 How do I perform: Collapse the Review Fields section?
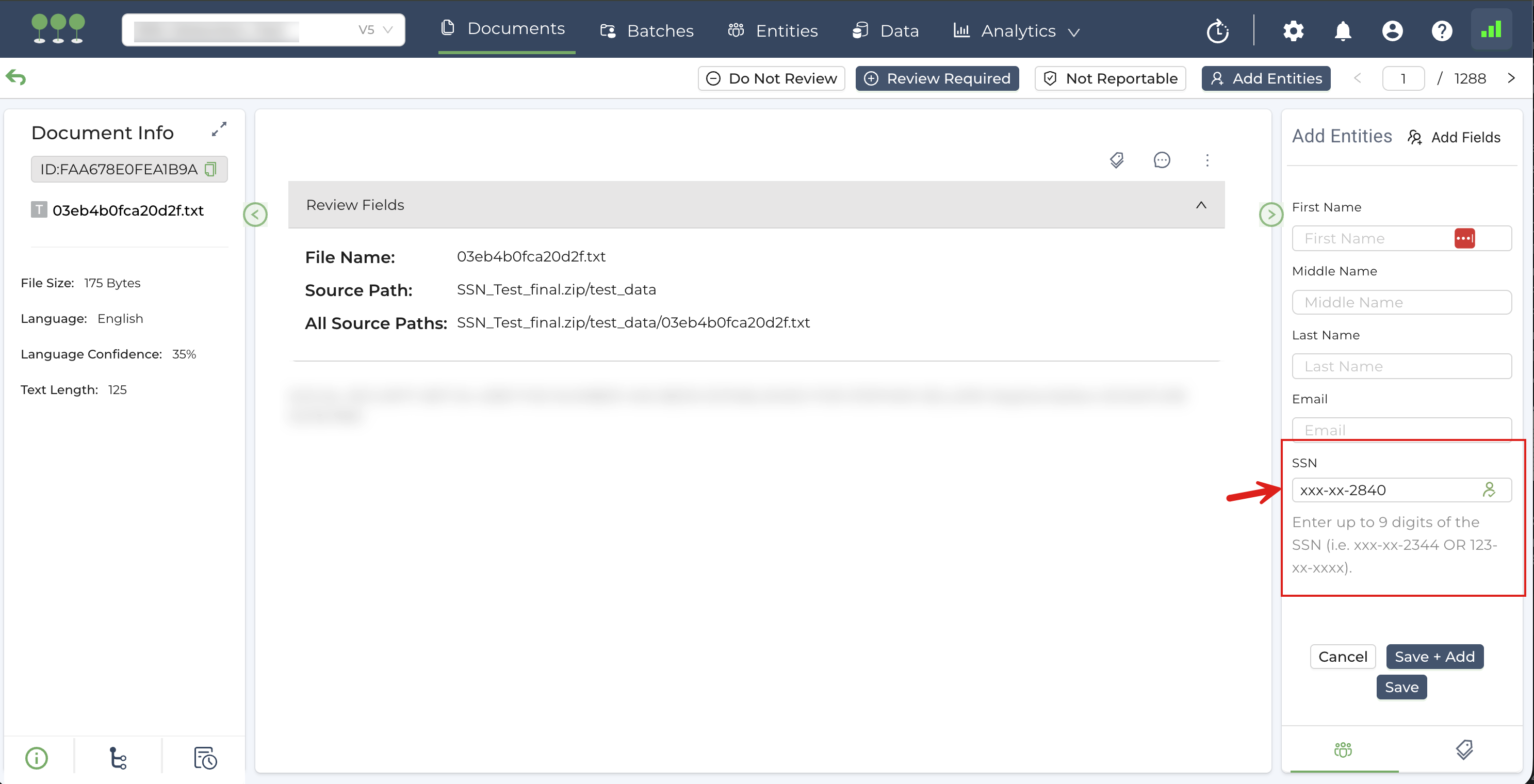[1201, 205]
